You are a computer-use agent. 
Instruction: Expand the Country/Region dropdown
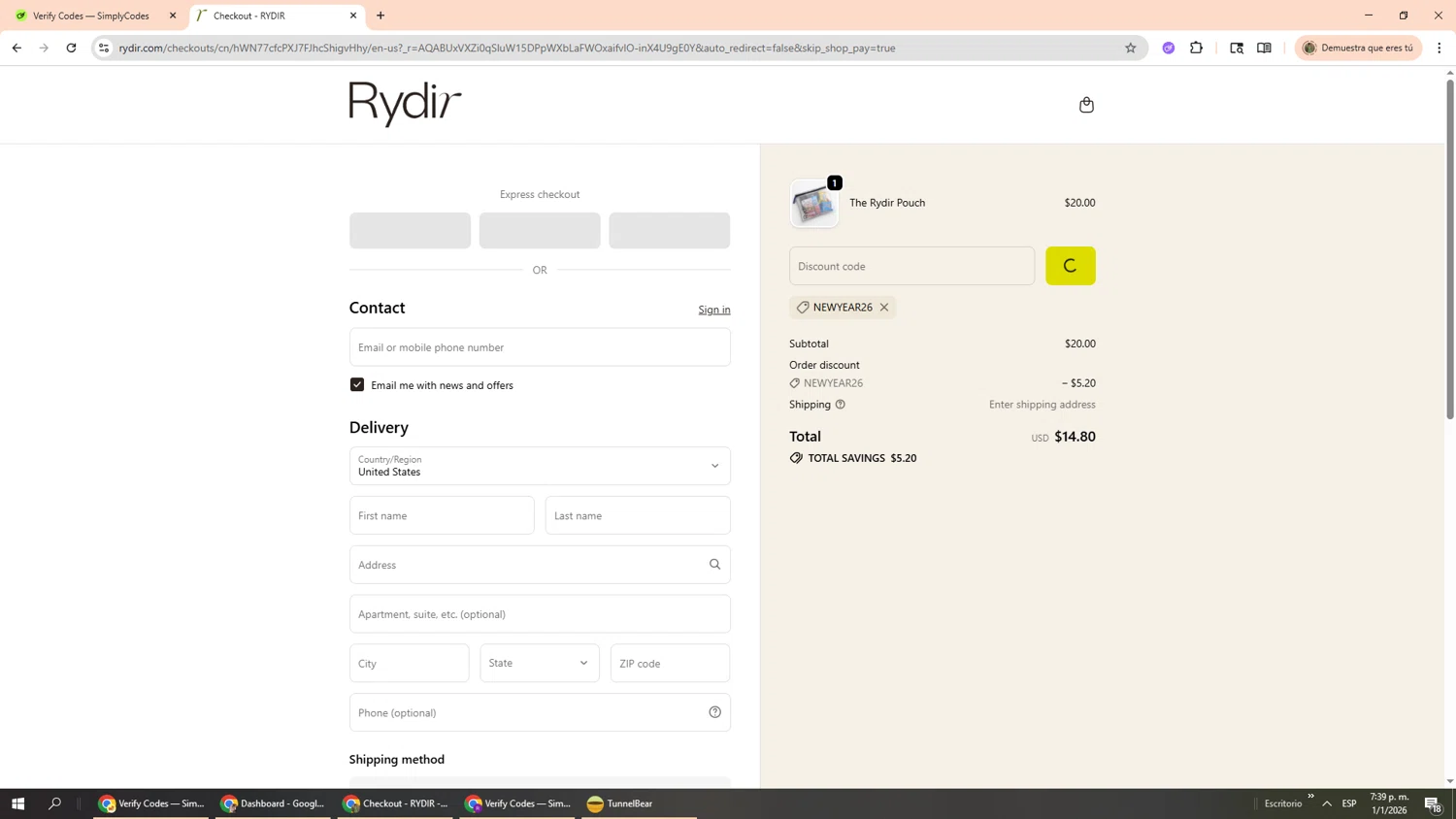pyautogui.click(x=540, y=466)
